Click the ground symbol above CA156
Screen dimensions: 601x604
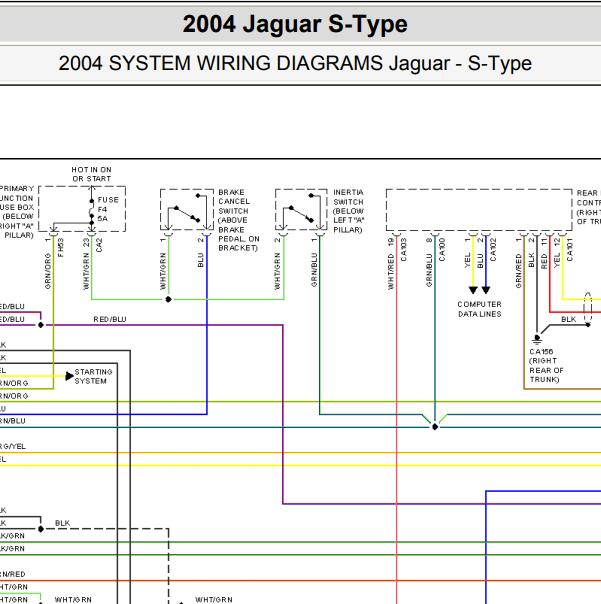point(537,339)
